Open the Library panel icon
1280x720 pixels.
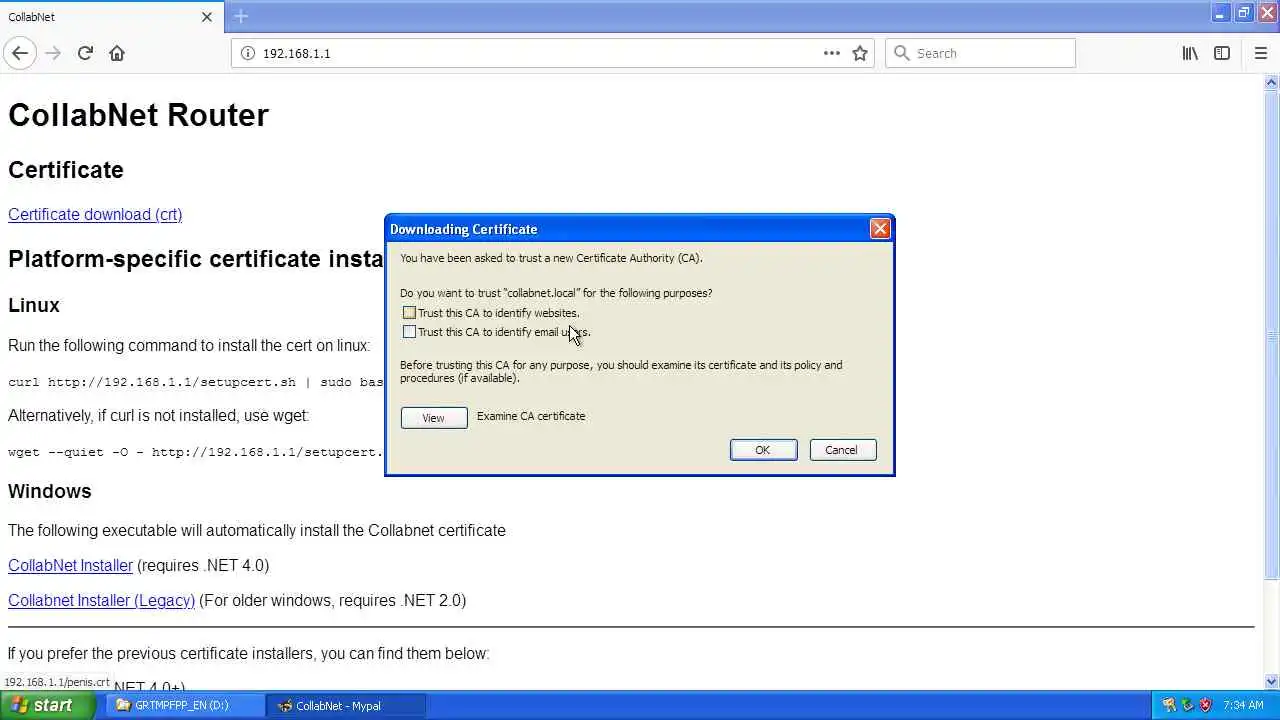[1190, 53]
